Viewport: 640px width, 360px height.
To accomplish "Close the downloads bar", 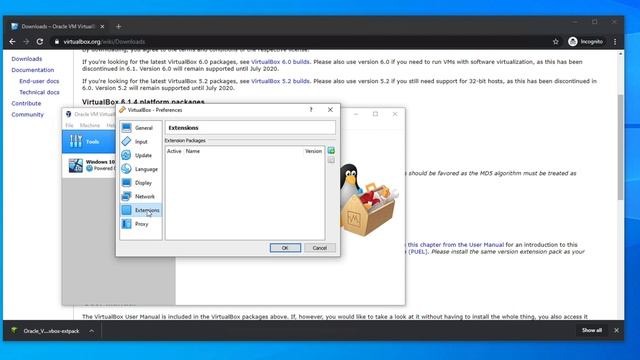I will click(616, 330).
